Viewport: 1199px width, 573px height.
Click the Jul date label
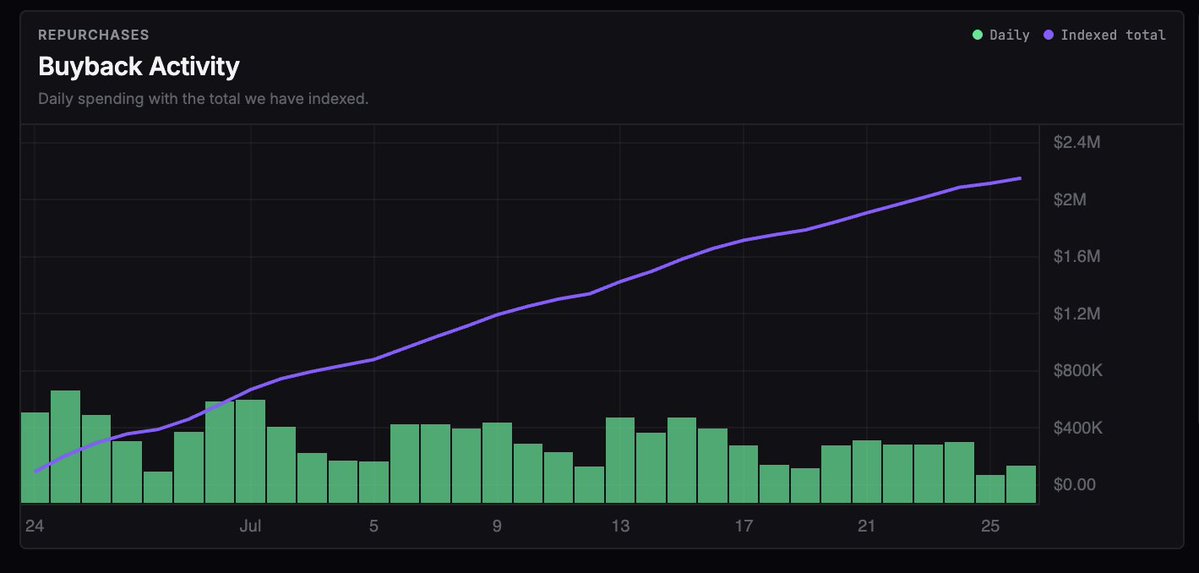[250, 526]
